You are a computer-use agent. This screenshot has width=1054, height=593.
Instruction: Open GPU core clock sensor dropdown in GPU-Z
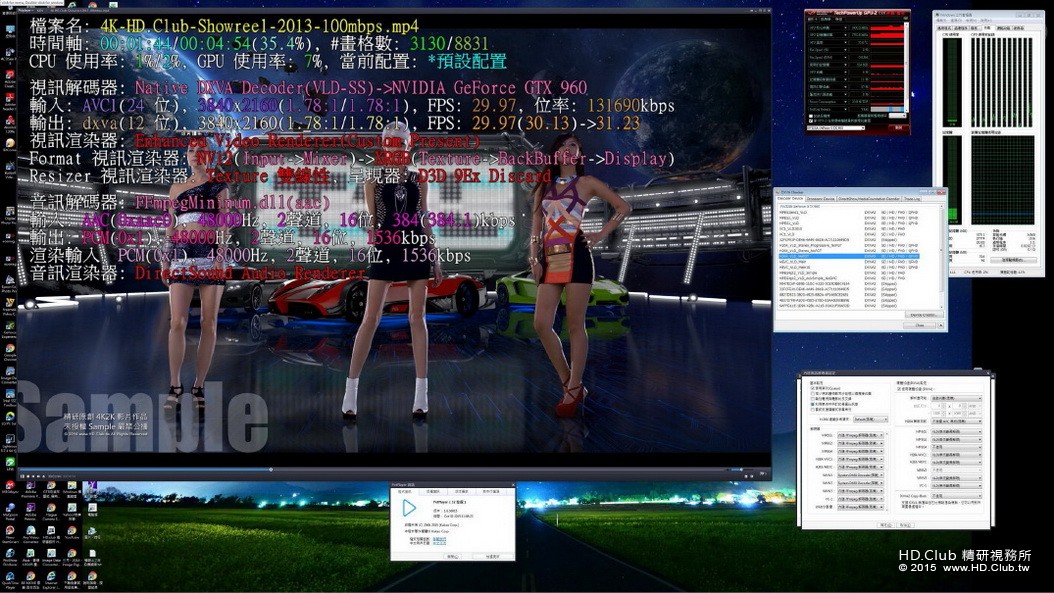click(x=845, y=28)
